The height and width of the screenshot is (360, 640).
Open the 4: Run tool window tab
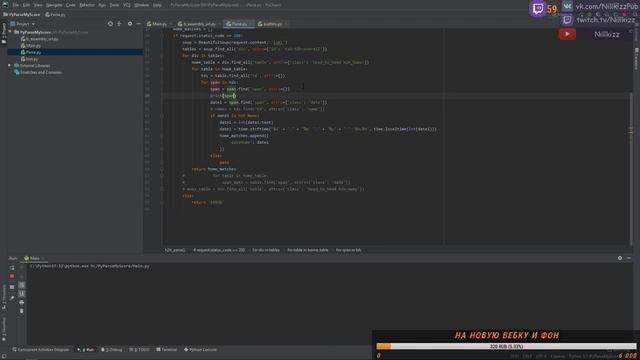tap(86, 350)
